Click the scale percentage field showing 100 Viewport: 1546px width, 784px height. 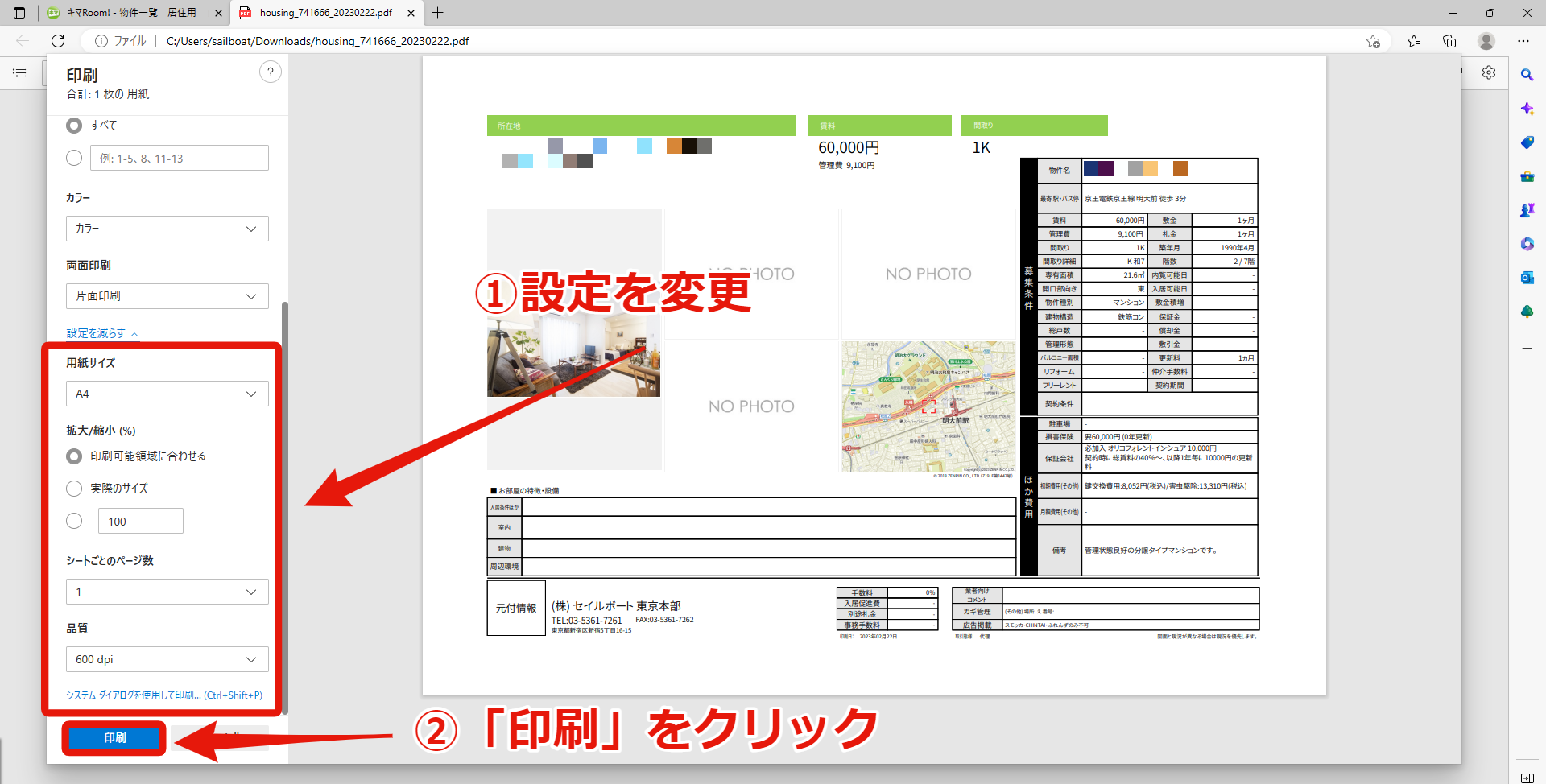(x=141, y=521)
